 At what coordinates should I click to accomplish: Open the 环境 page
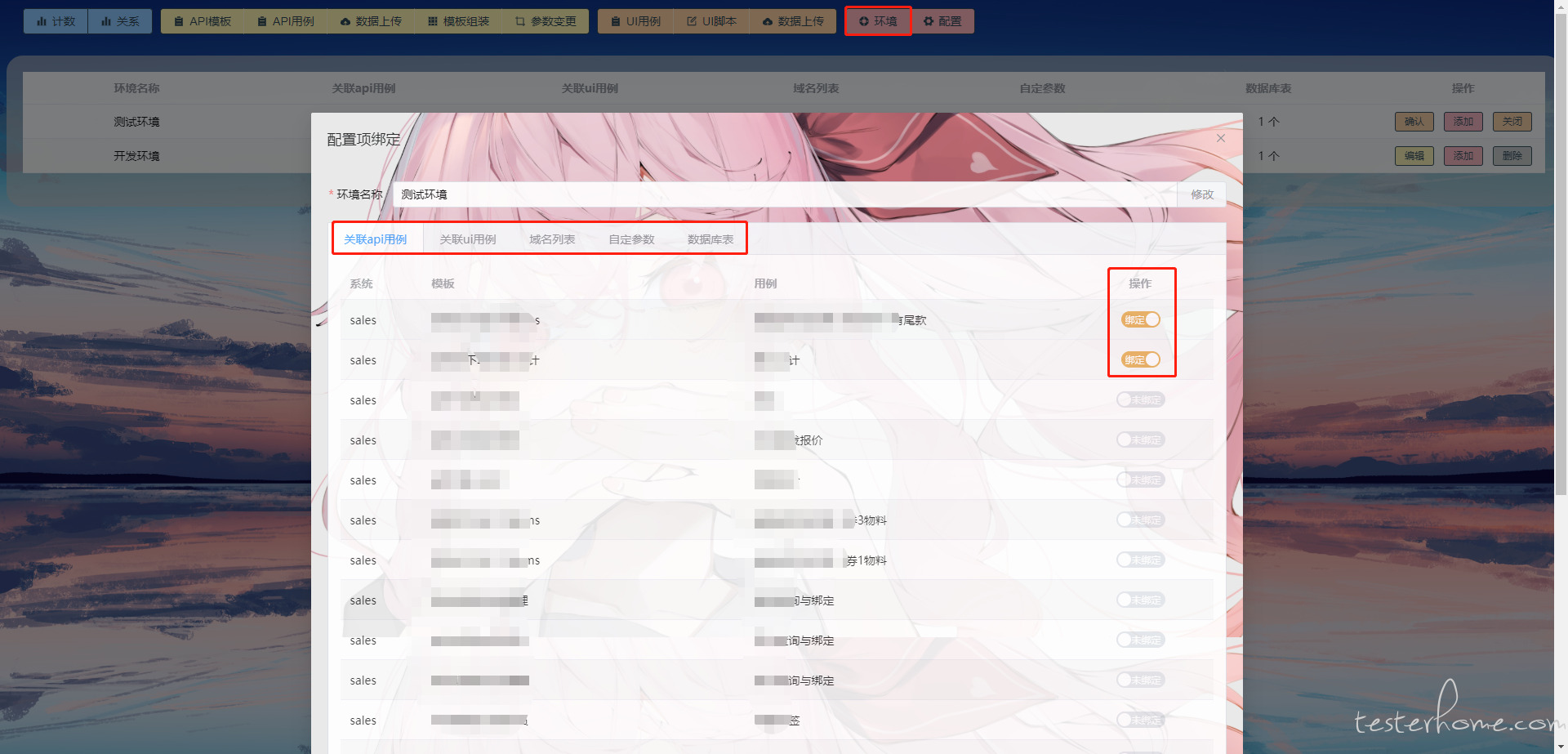878,21
